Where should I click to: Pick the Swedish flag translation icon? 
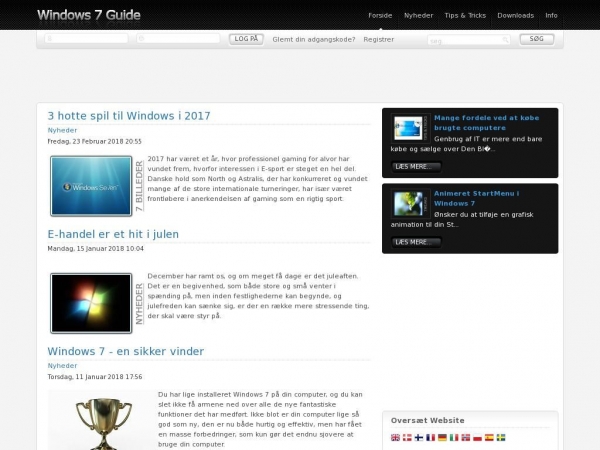coord(501,437)
